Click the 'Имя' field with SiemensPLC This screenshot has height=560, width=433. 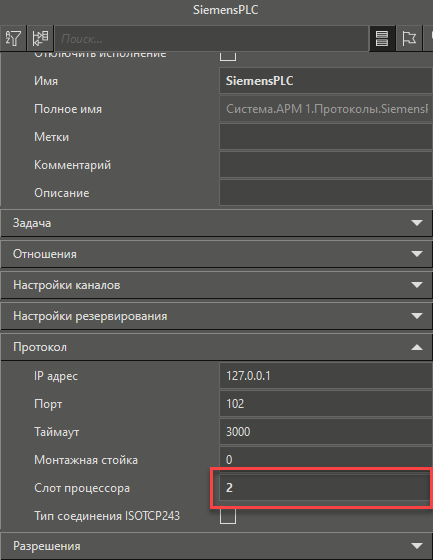coord(326,81)
